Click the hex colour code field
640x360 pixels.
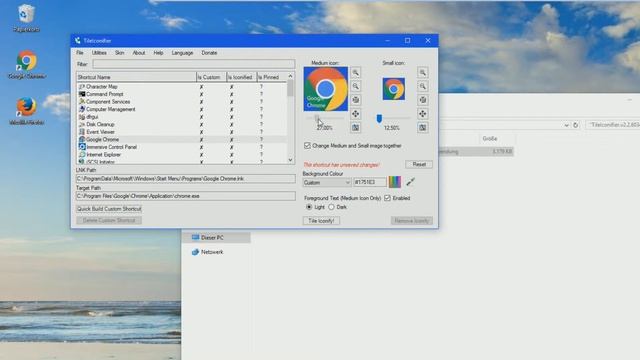(x=370, y=182)
